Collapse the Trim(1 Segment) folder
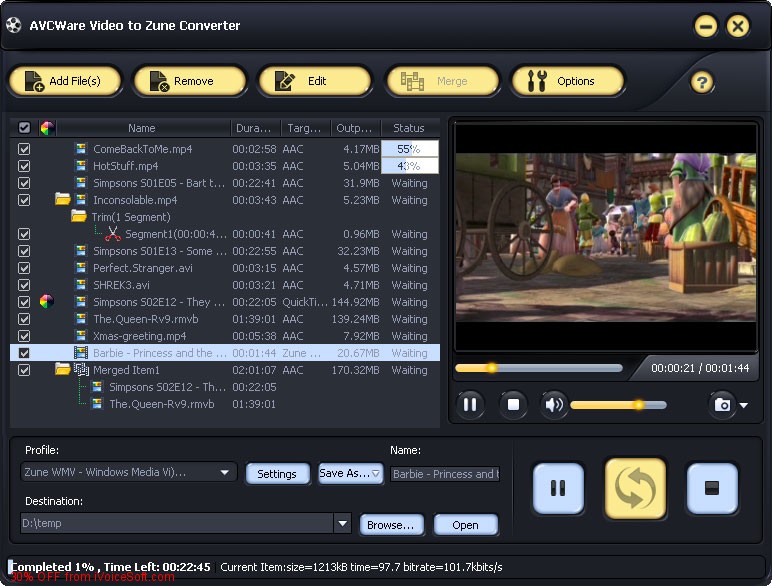 click(79, 216)
